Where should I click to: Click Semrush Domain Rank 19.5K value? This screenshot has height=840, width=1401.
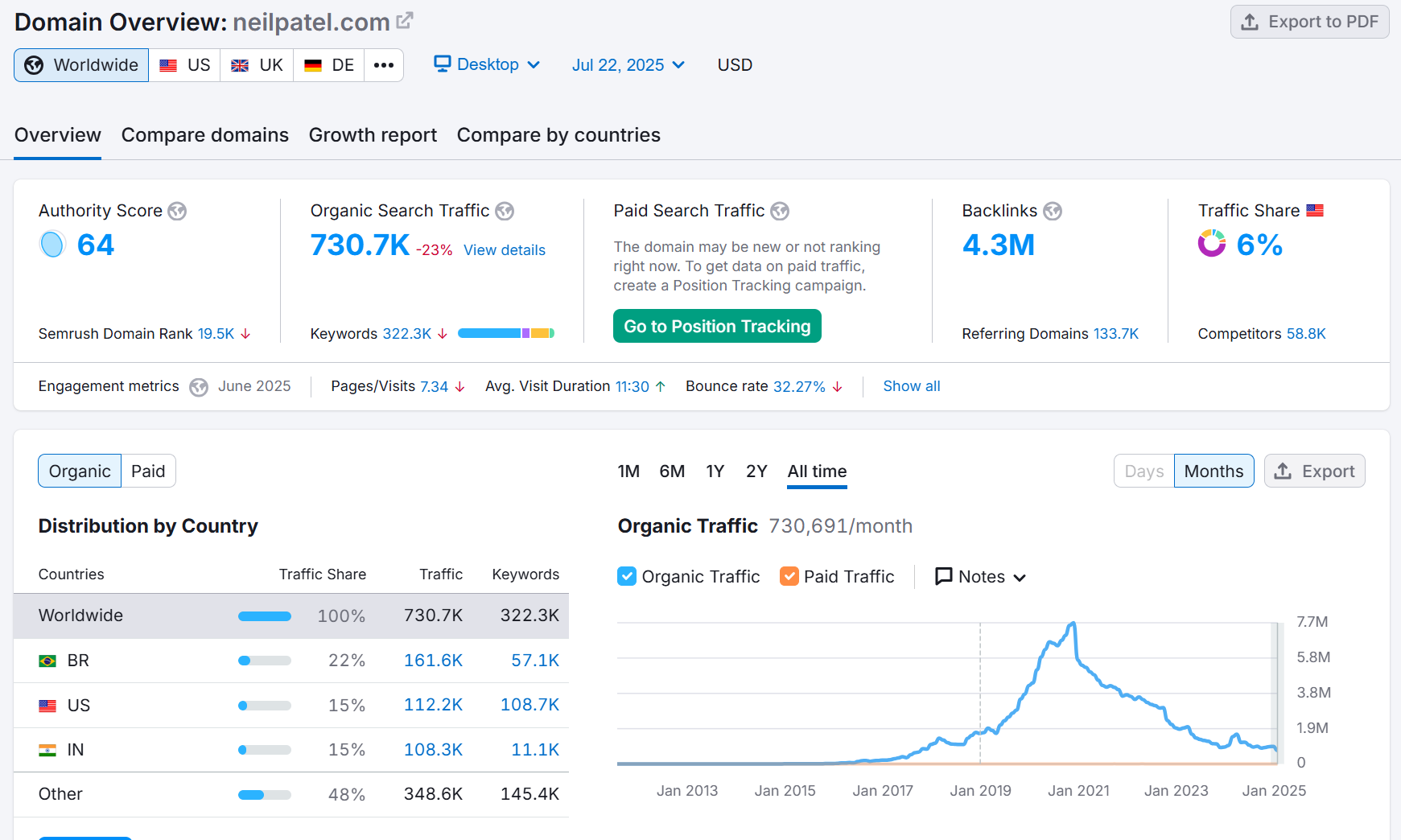click(216, 334)
